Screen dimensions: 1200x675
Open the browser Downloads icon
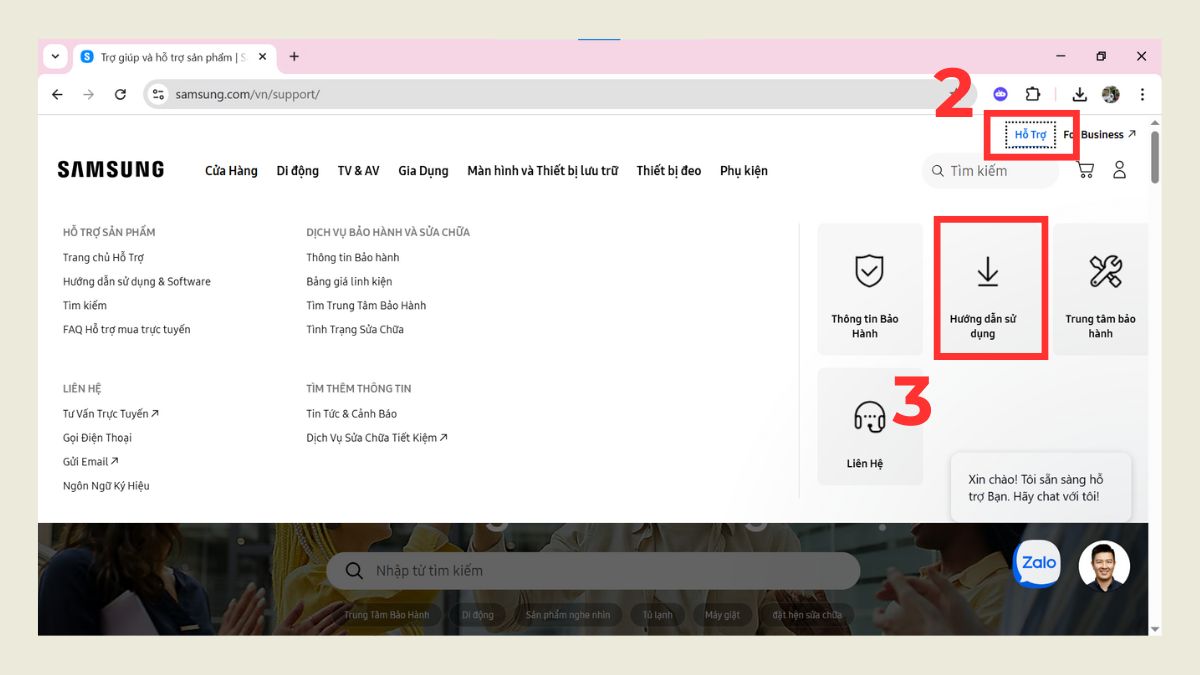[1079, 94]
